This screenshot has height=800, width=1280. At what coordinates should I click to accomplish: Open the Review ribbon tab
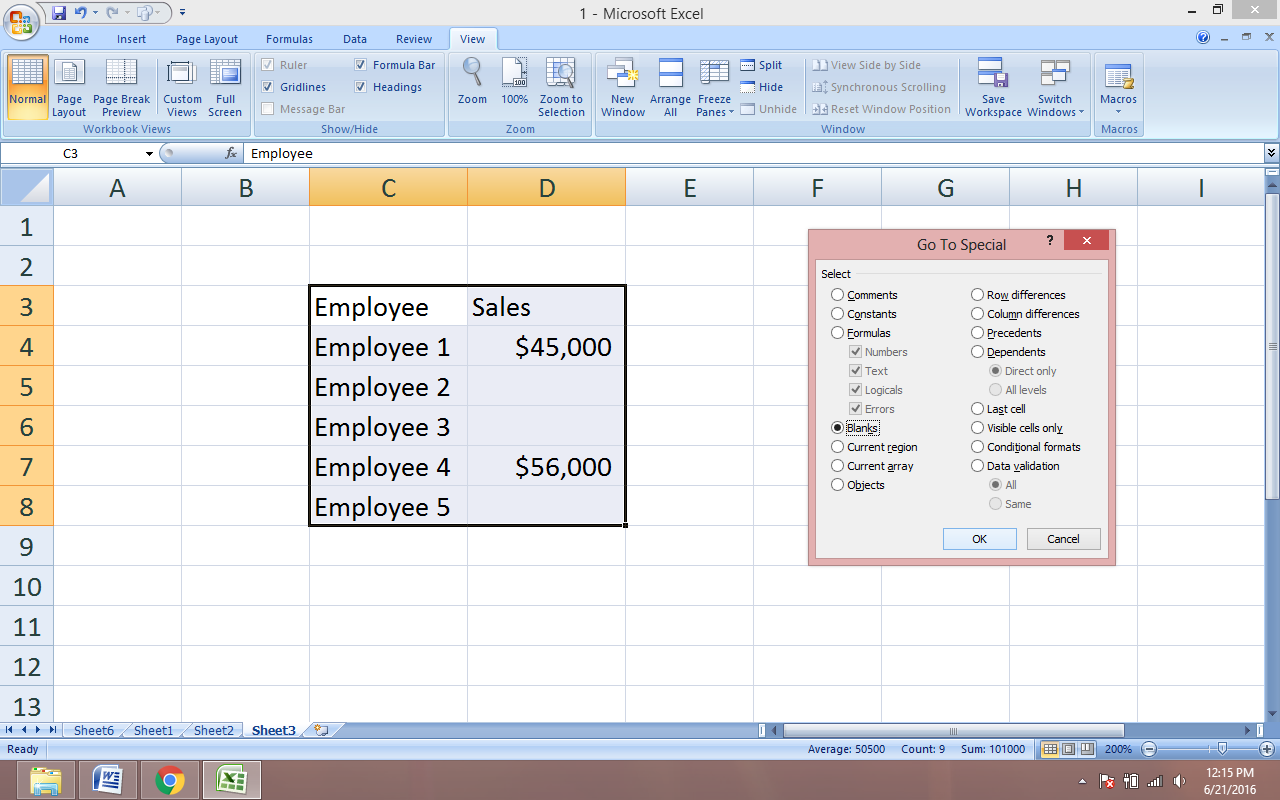click(414, 39)
